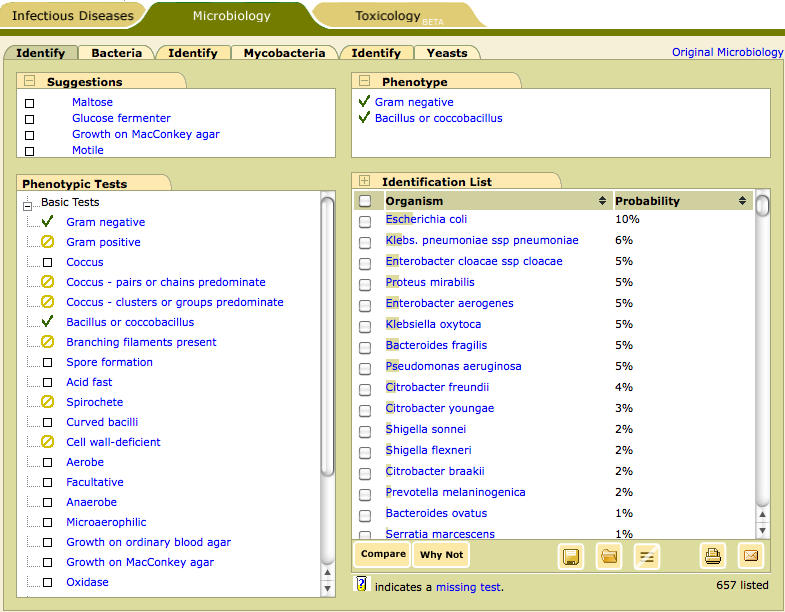Click the save (floppy disk) icon
Viewport: 785px width, 612px height.
click(571, 555)
